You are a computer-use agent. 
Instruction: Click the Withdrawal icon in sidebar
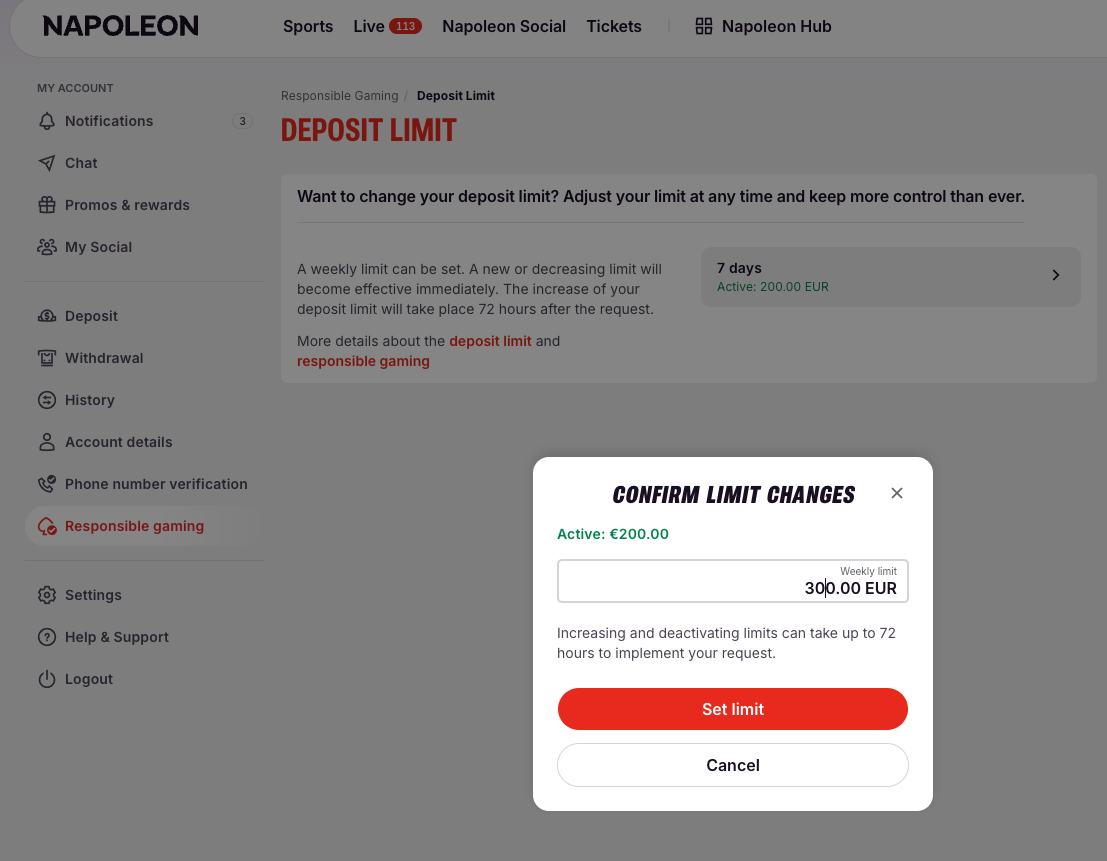(47, 359)
